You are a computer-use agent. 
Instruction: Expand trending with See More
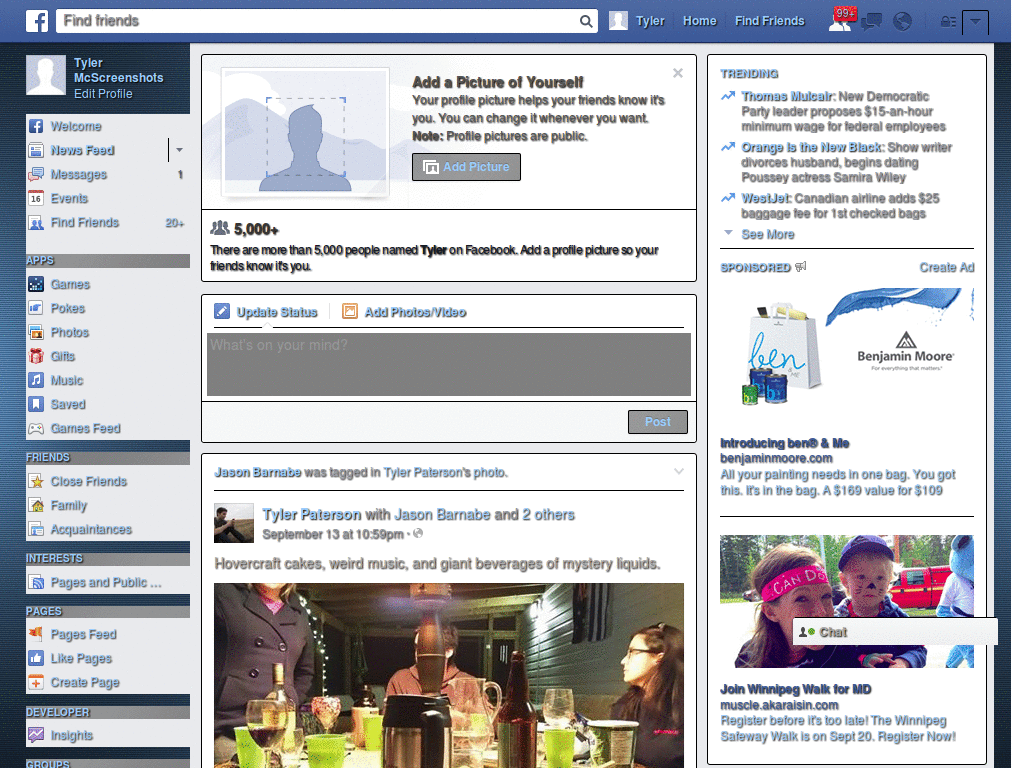pos(767,234)
